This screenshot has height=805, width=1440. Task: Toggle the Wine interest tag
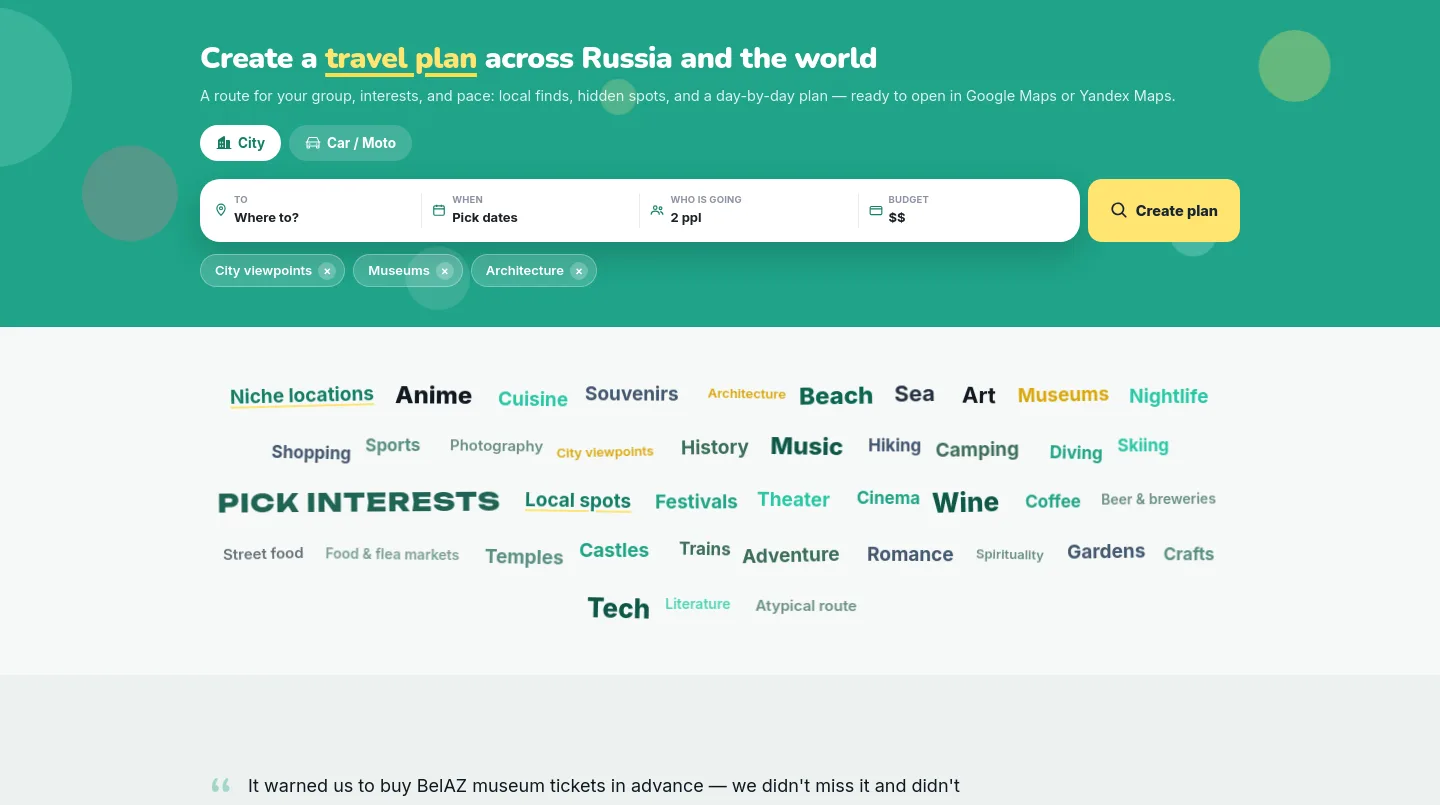click(x=965, y=502)
